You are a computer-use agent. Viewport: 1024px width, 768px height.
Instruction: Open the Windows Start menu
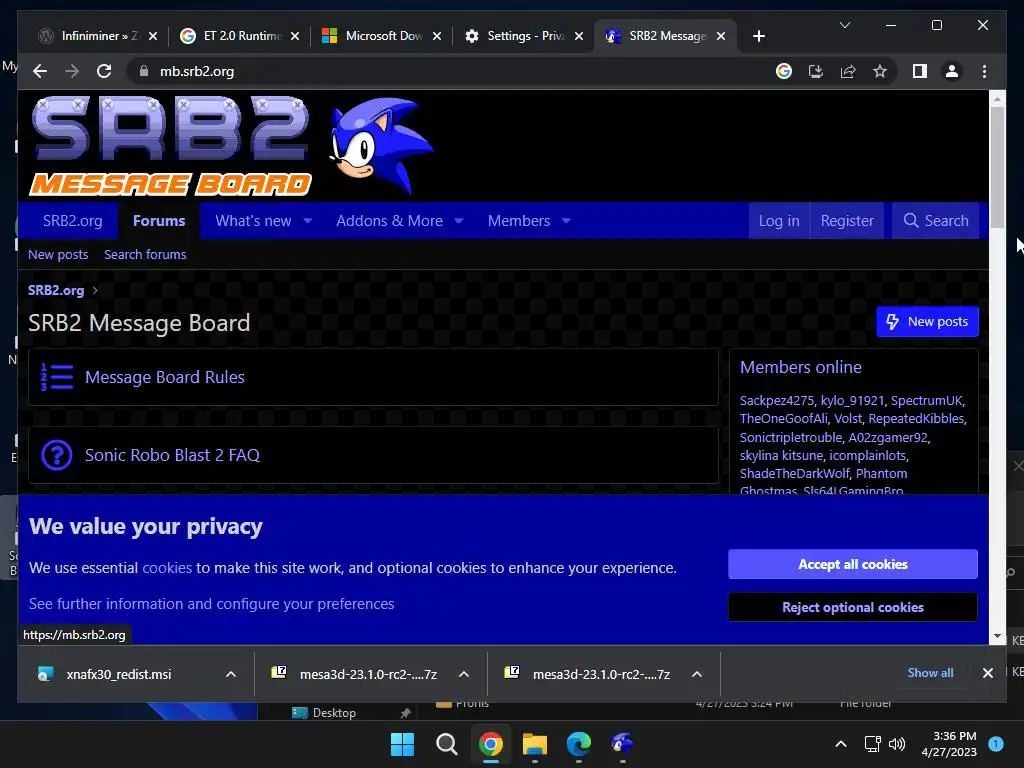coord(402,744)
